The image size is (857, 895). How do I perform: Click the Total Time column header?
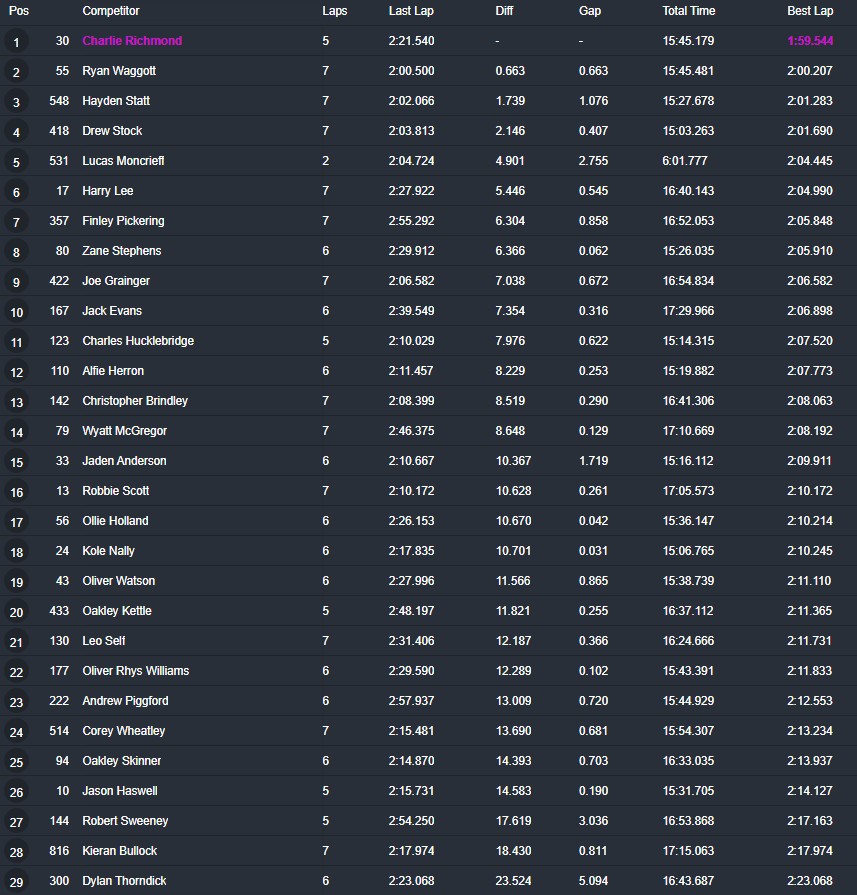tap(689, 11)
